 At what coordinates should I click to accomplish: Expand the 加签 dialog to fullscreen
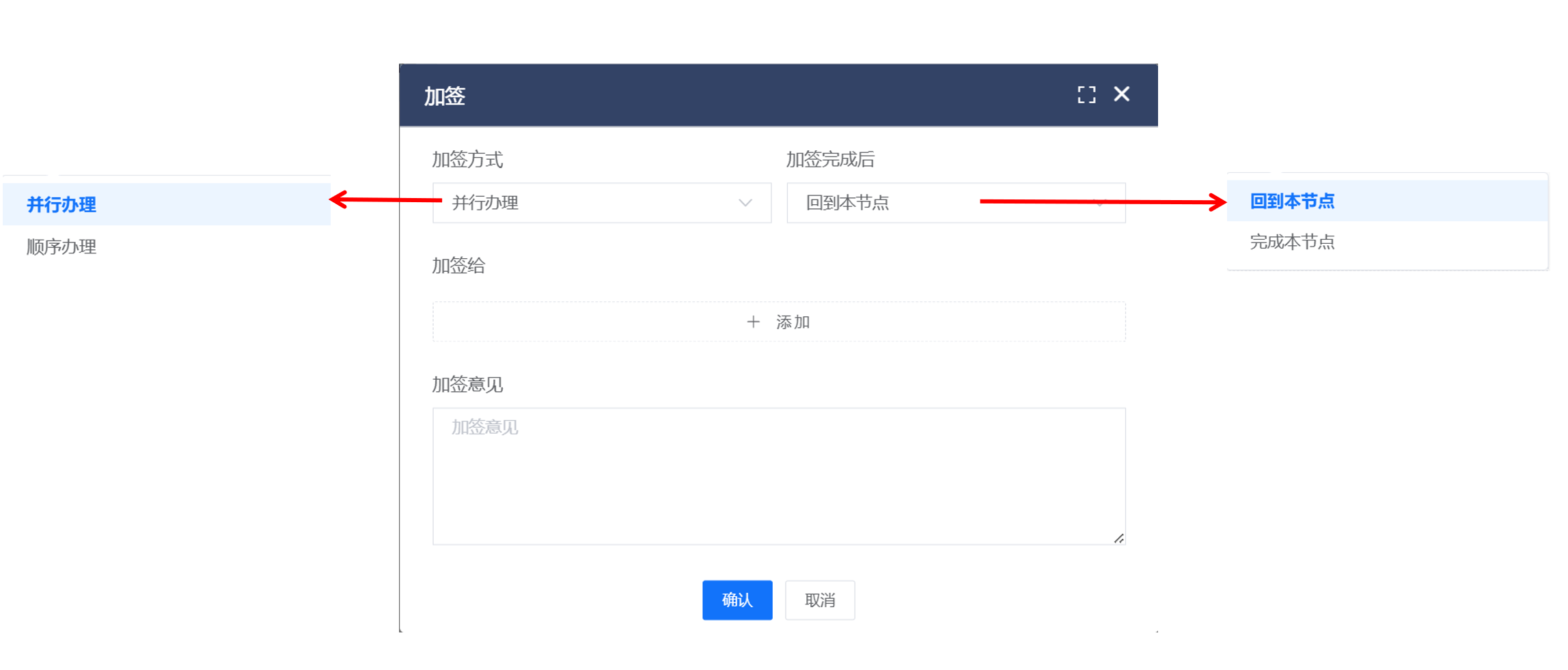point(1086,95)
